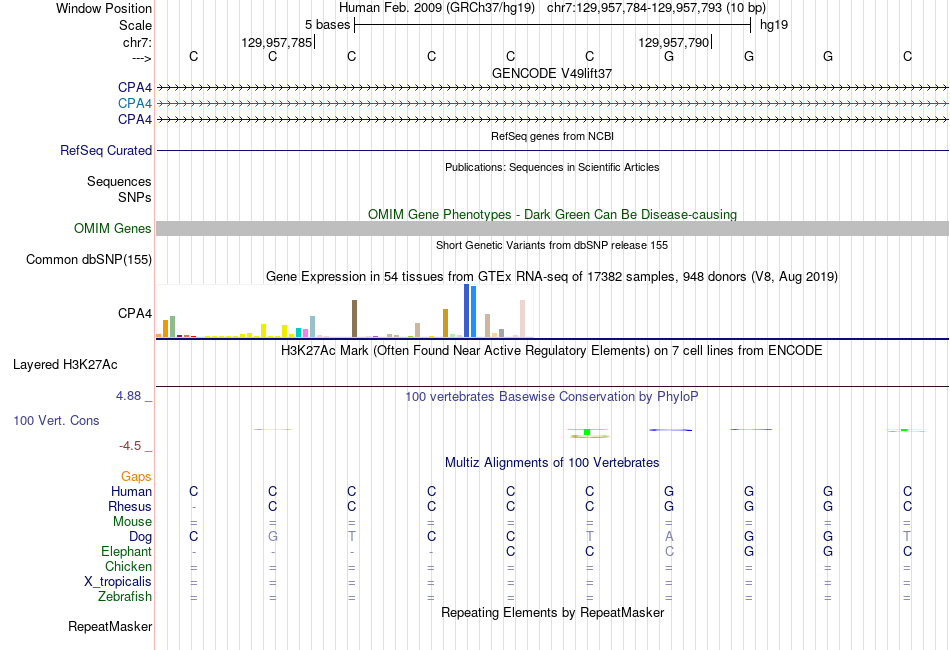The image size is (950, 650).
Task: Select the Elephant species label
Action: pos(126,551)
